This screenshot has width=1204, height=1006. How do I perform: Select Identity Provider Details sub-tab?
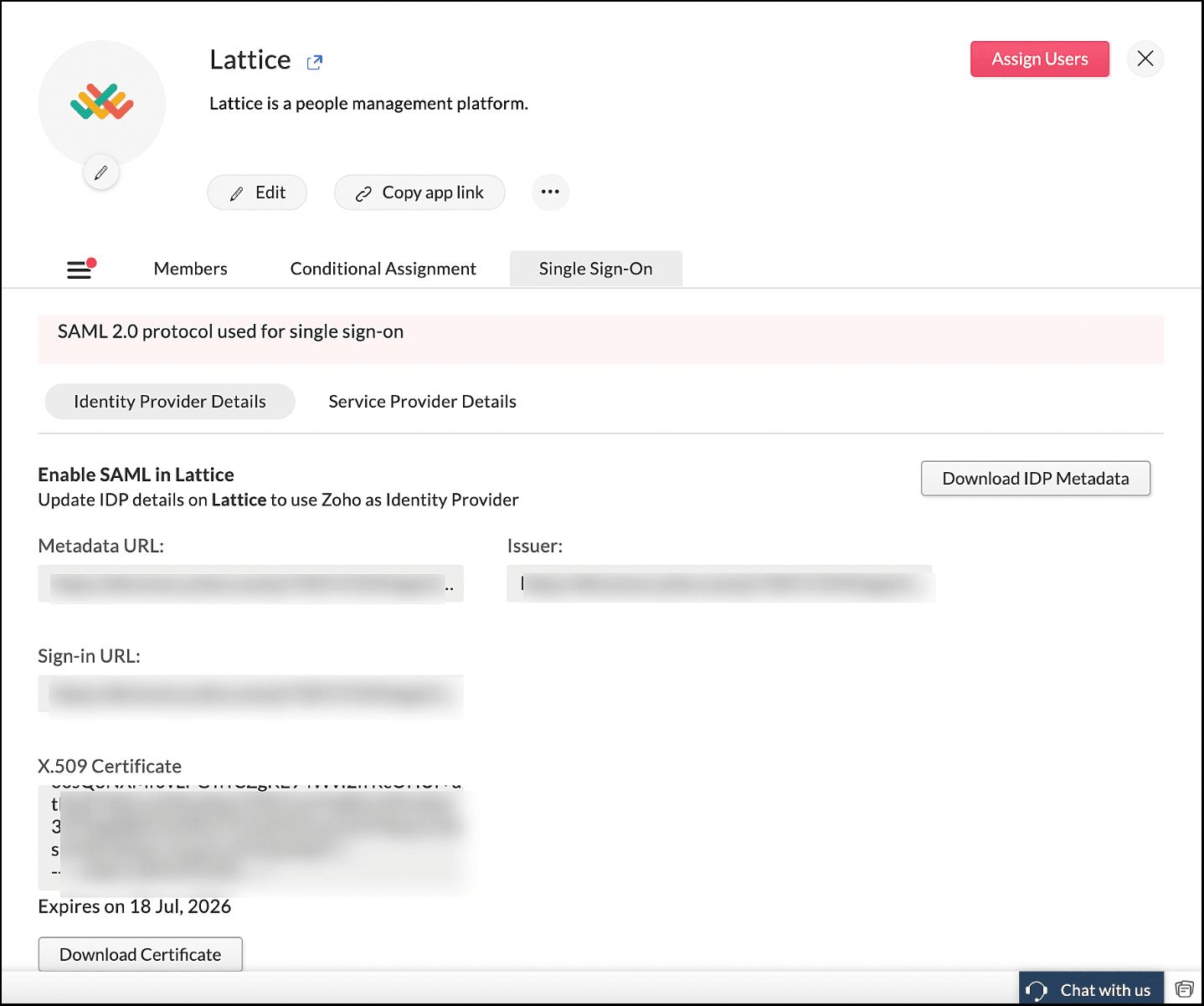pyautogui.click(x=170, y=402)
